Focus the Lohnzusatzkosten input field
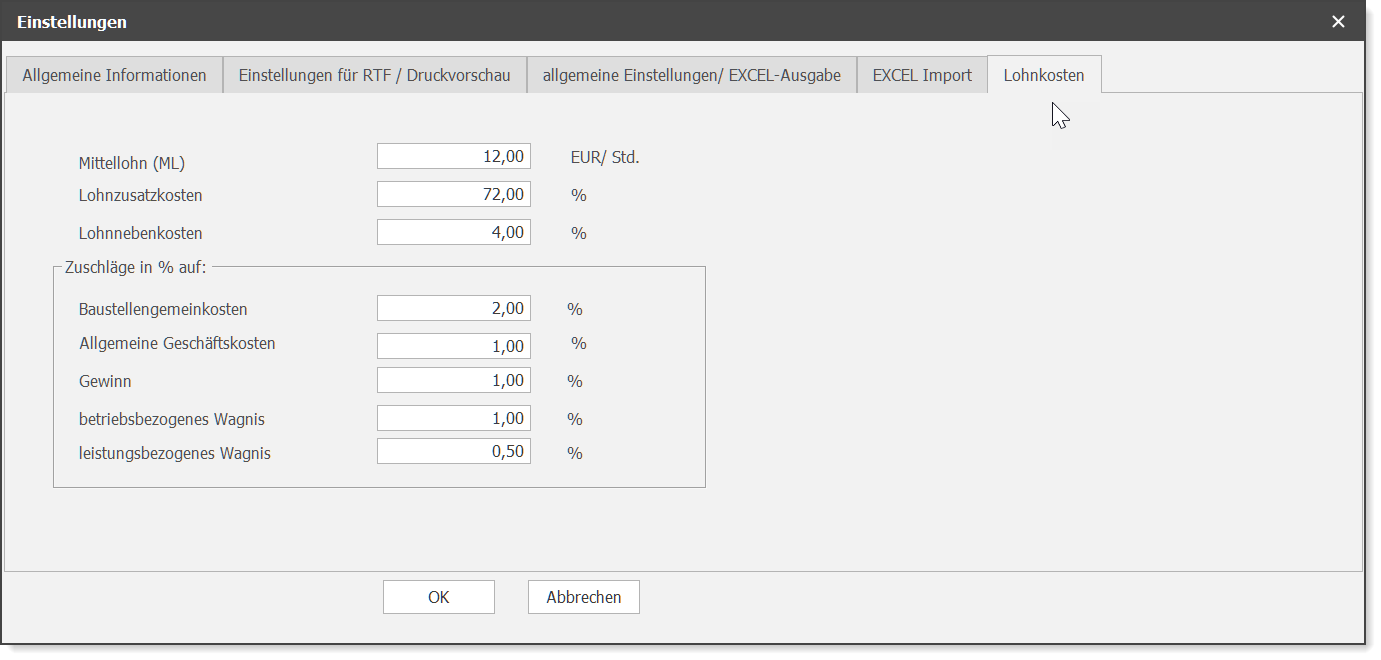Image resolution: width=1381 pixels, height=660 pixels. click(x=453, y=195)
